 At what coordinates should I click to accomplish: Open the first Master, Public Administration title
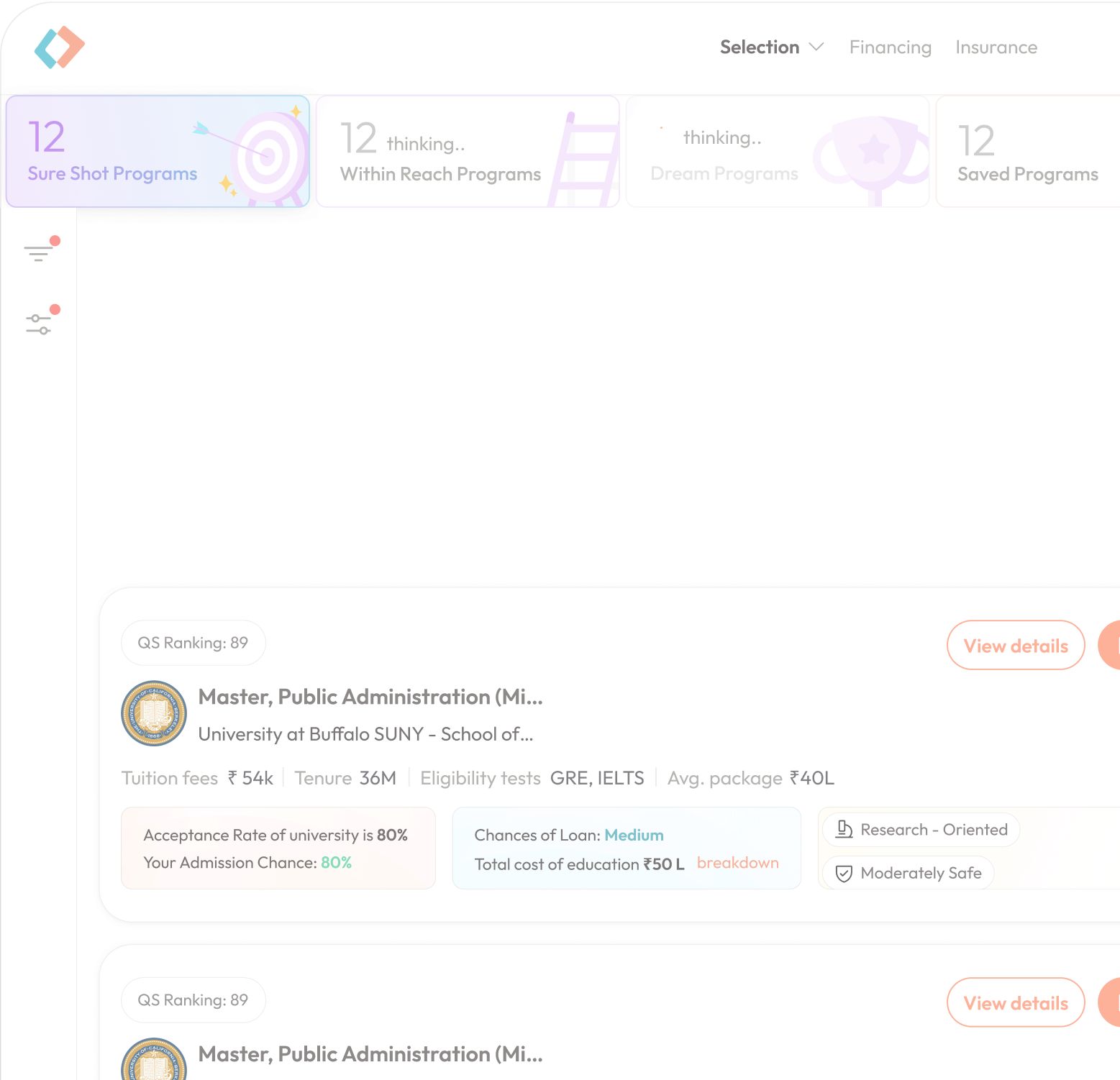(x=370, y=697)
